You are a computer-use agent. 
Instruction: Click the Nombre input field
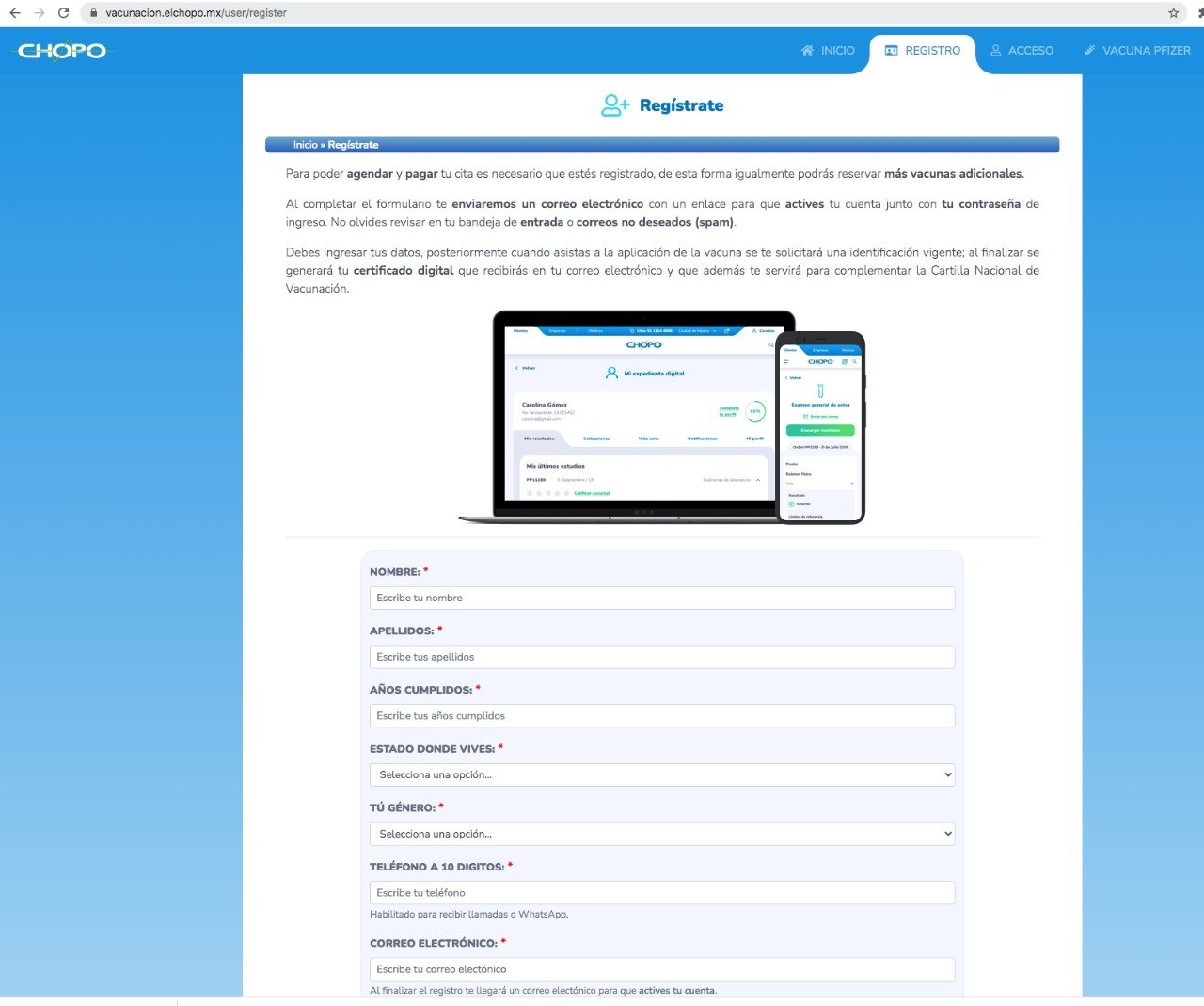pyautogui.click(x=662, y=598)
